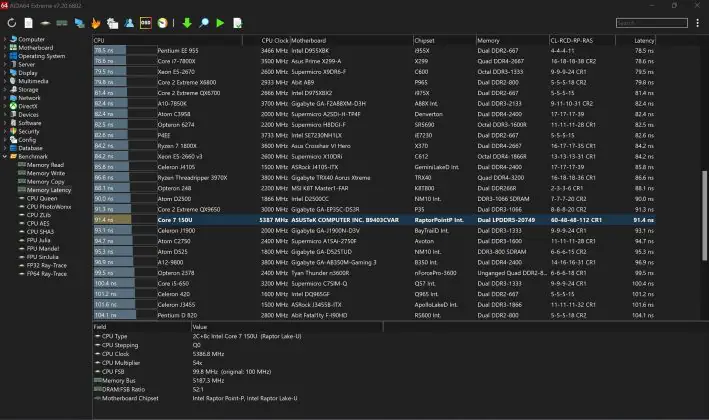Click the Refresh toolbar icon

coord(12,23)
